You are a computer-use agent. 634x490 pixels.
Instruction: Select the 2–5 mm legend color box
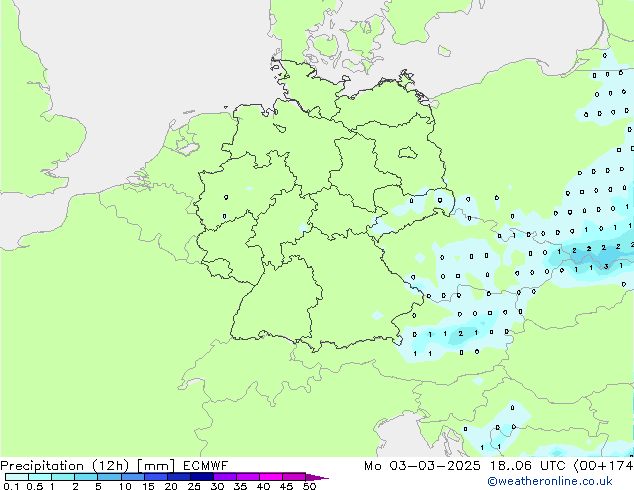(x=86, y=477)
